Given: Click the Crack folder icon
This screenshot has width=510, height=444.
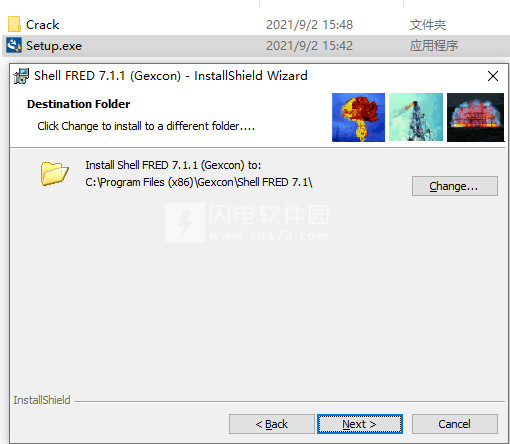Looking at the screenshot, I should tap(14, 24).
